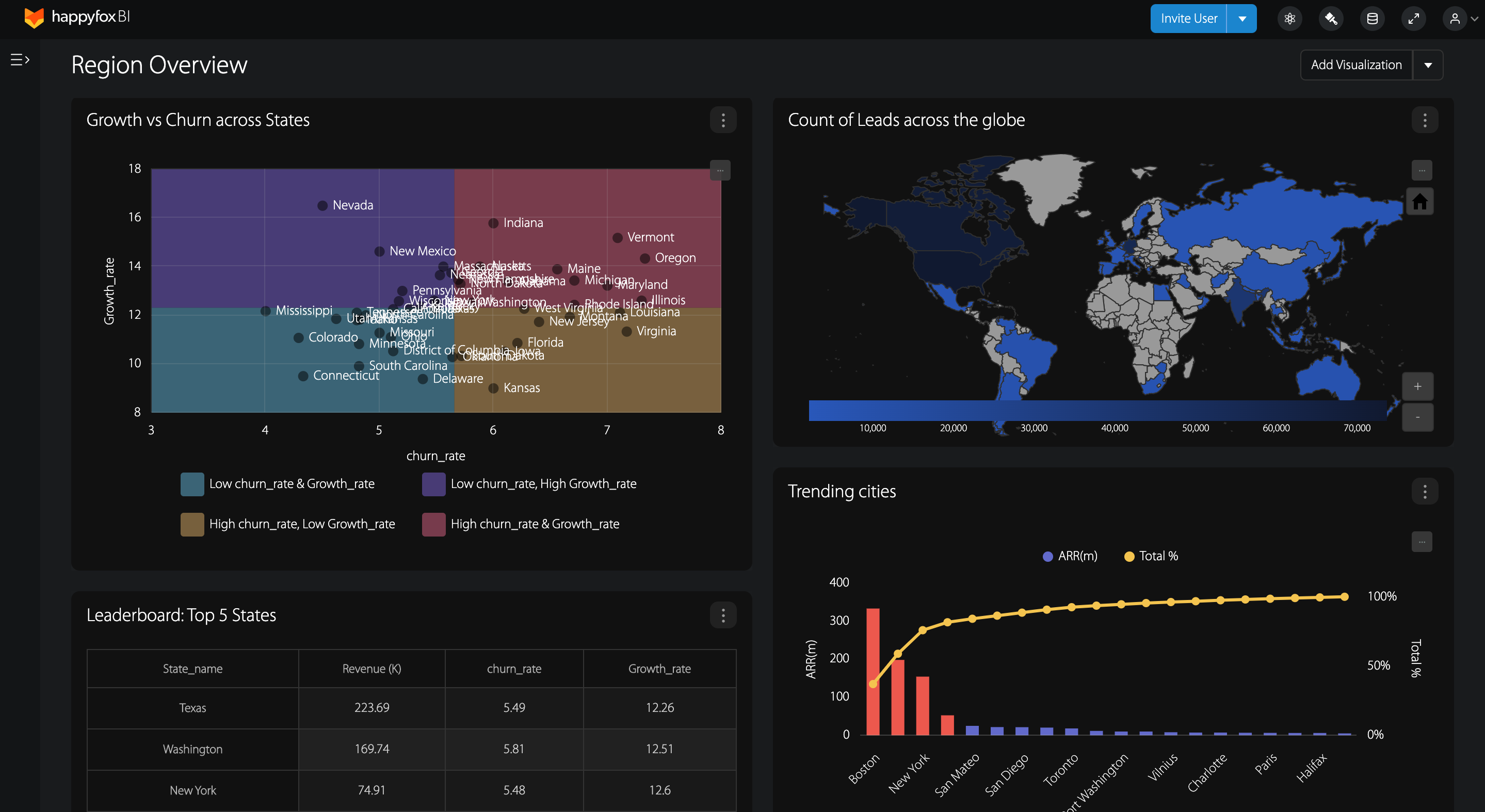Click revenue value 169.74

(x=372, y=749)
